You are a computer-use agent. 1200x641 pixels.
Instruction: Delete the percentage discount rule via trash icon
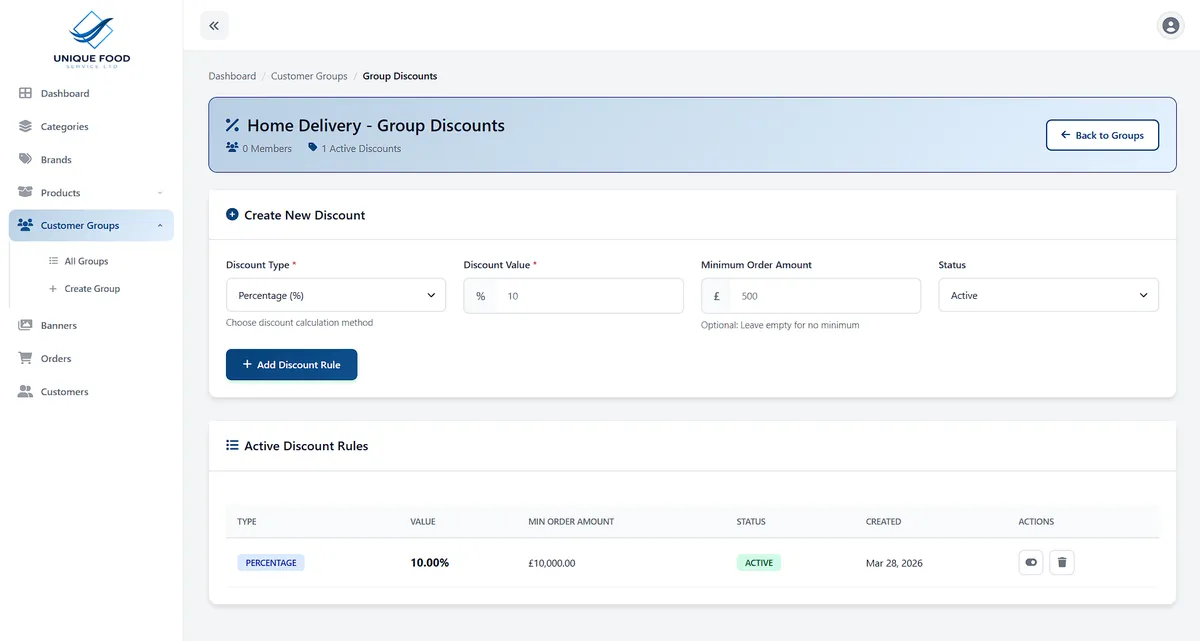[x=1062, y=562]
